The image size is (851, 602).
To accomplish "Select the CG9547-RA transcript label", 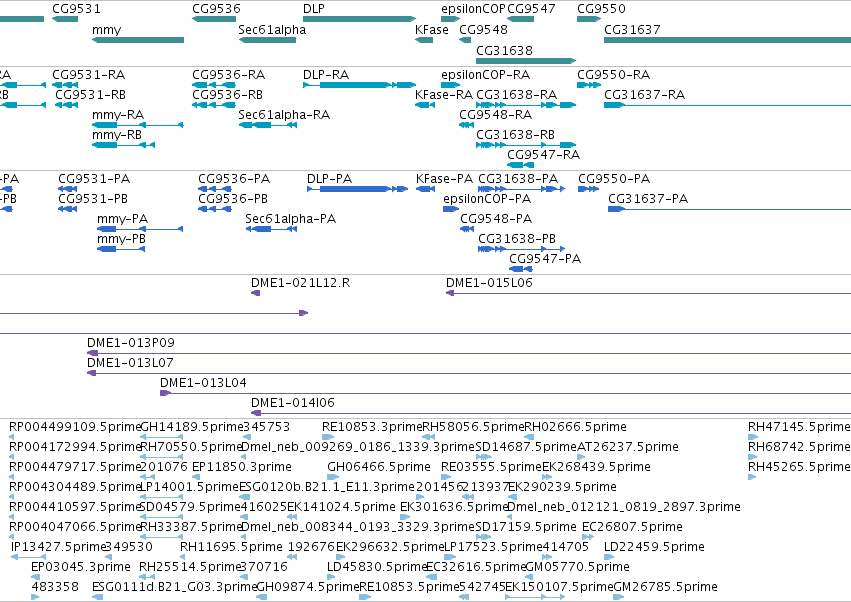I will click(544, 155).
